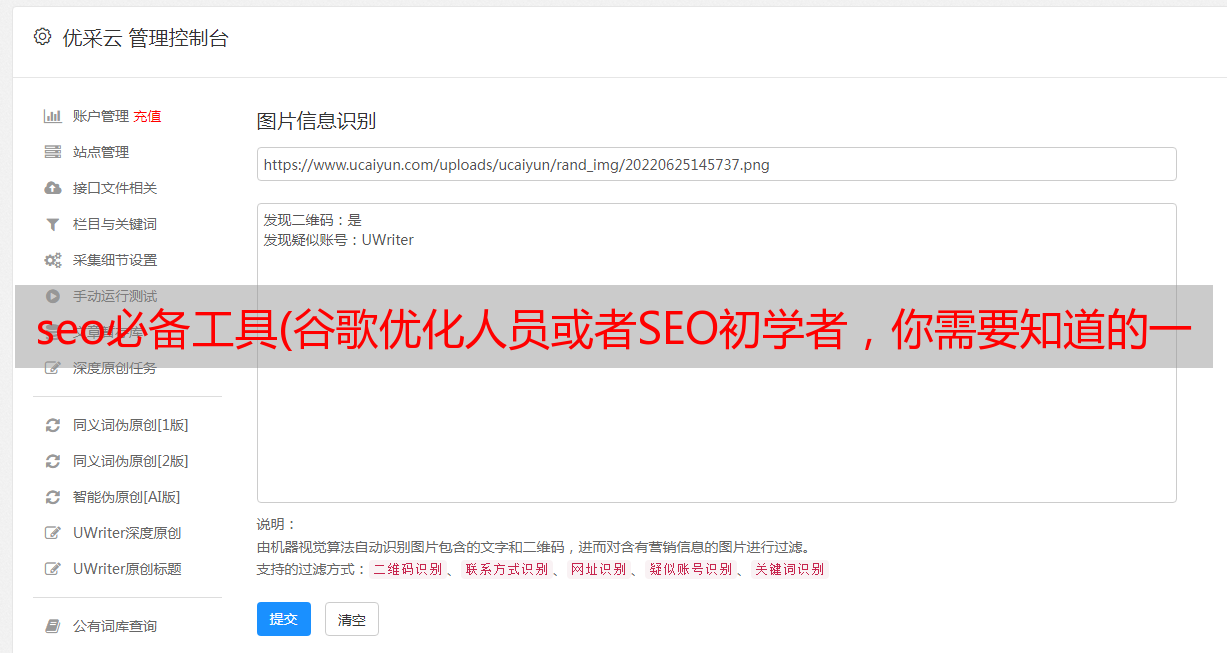Click the 疑似账号识别 tag
Screen dimensions: 1227x653
[x=690, y=569]
